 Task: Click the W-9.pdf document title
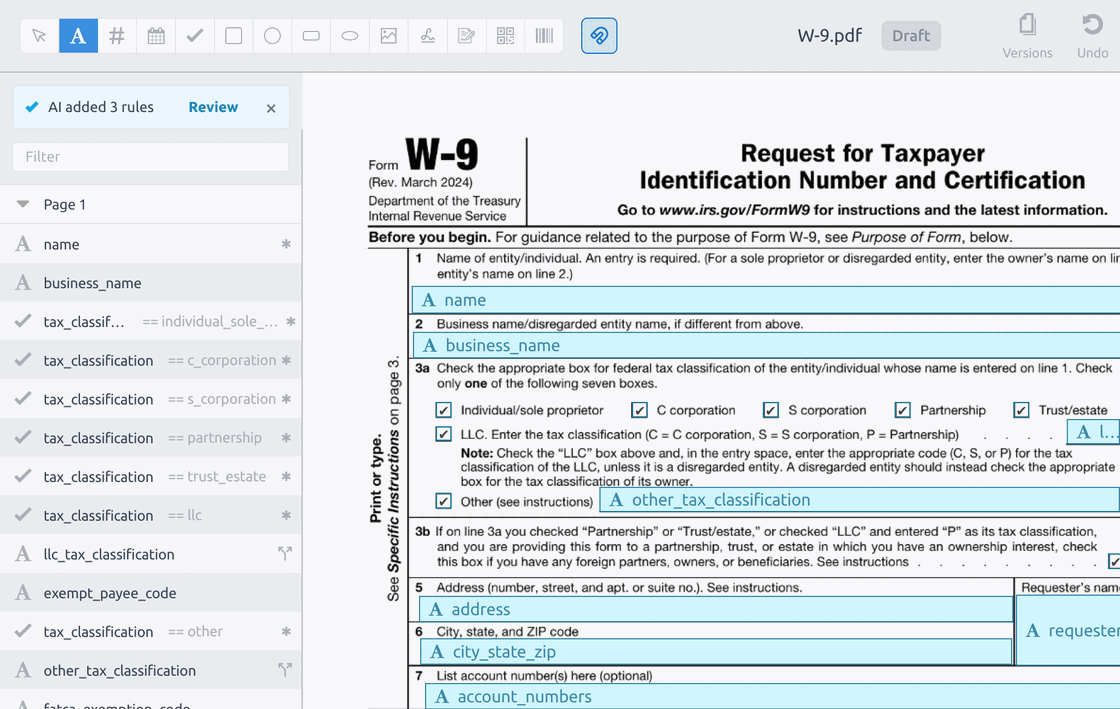coord(829,36)
